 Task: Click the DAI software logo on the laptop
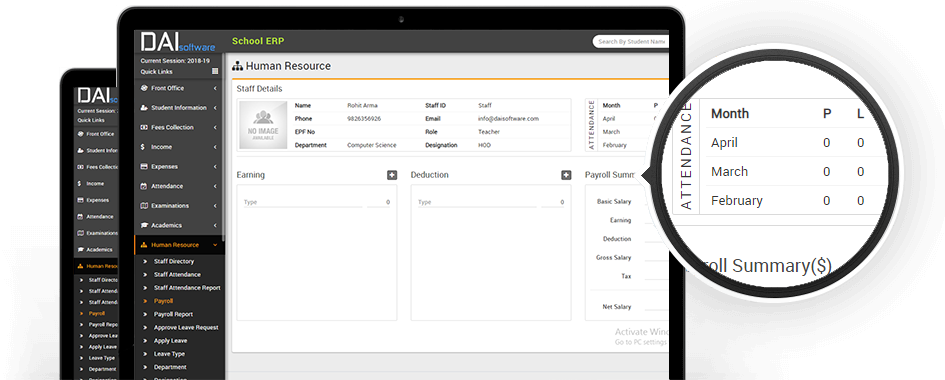pos(177,42)
